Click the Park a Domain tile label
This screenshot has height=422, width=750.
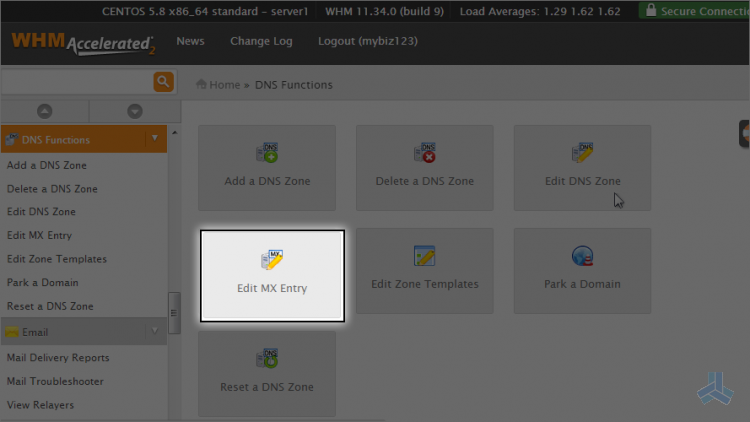pyautogui.click(x=582, y=284)
